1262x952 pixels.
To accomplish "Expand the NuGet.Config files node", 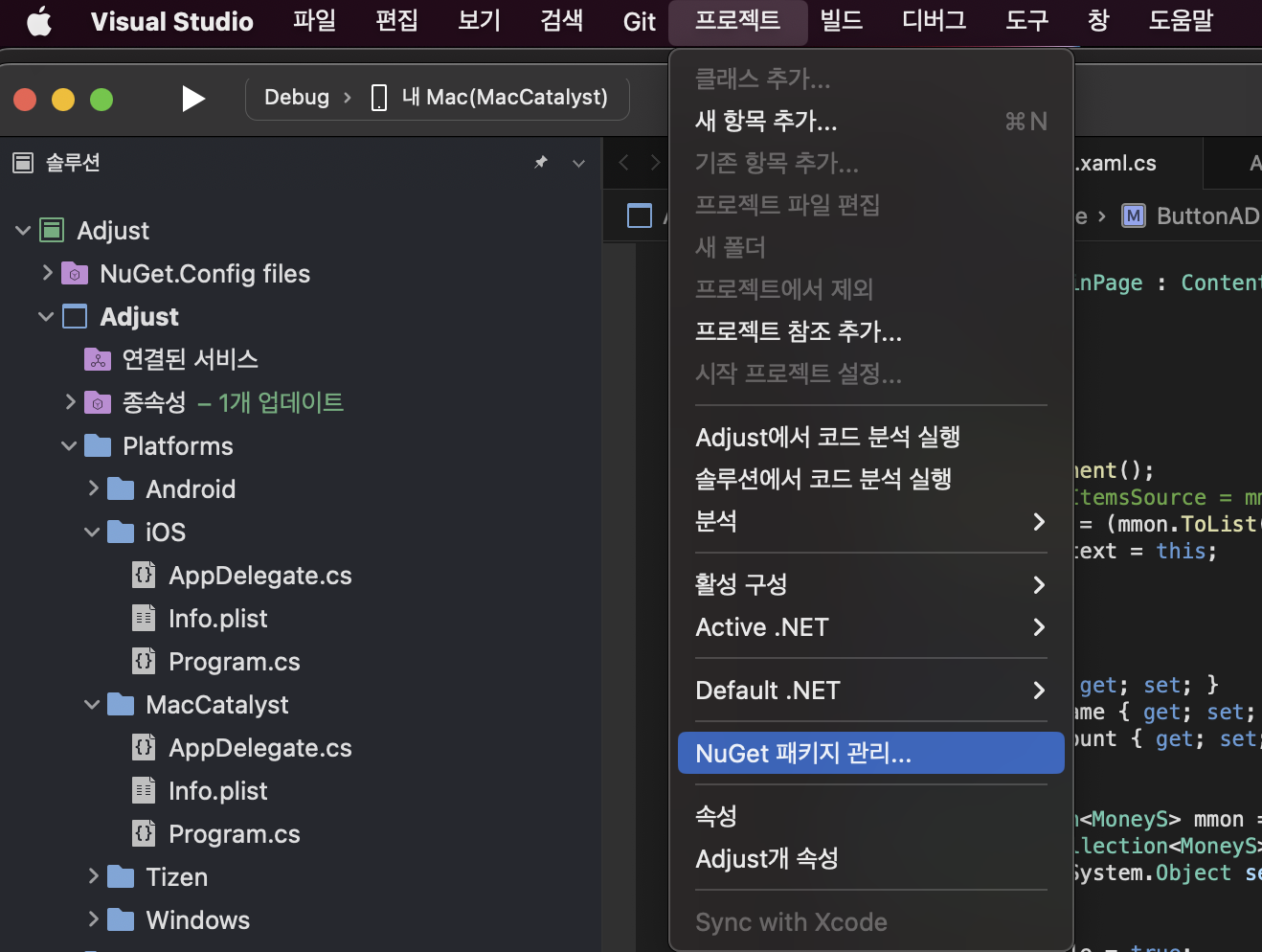I will [x=47, y=273].
